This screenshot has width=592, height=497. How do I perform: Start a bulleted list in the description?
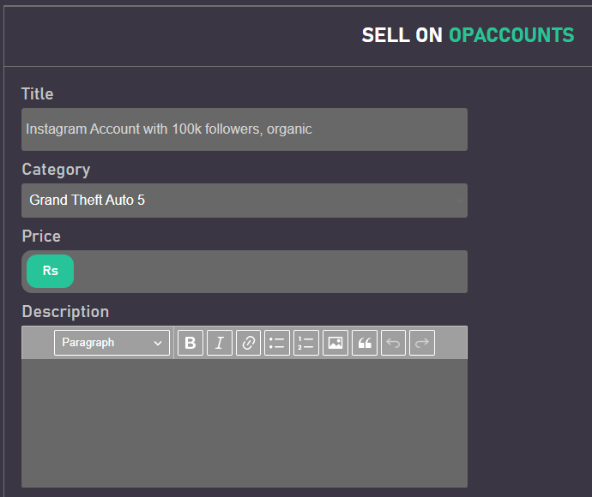pyautogui.click(x=277, y=343)
